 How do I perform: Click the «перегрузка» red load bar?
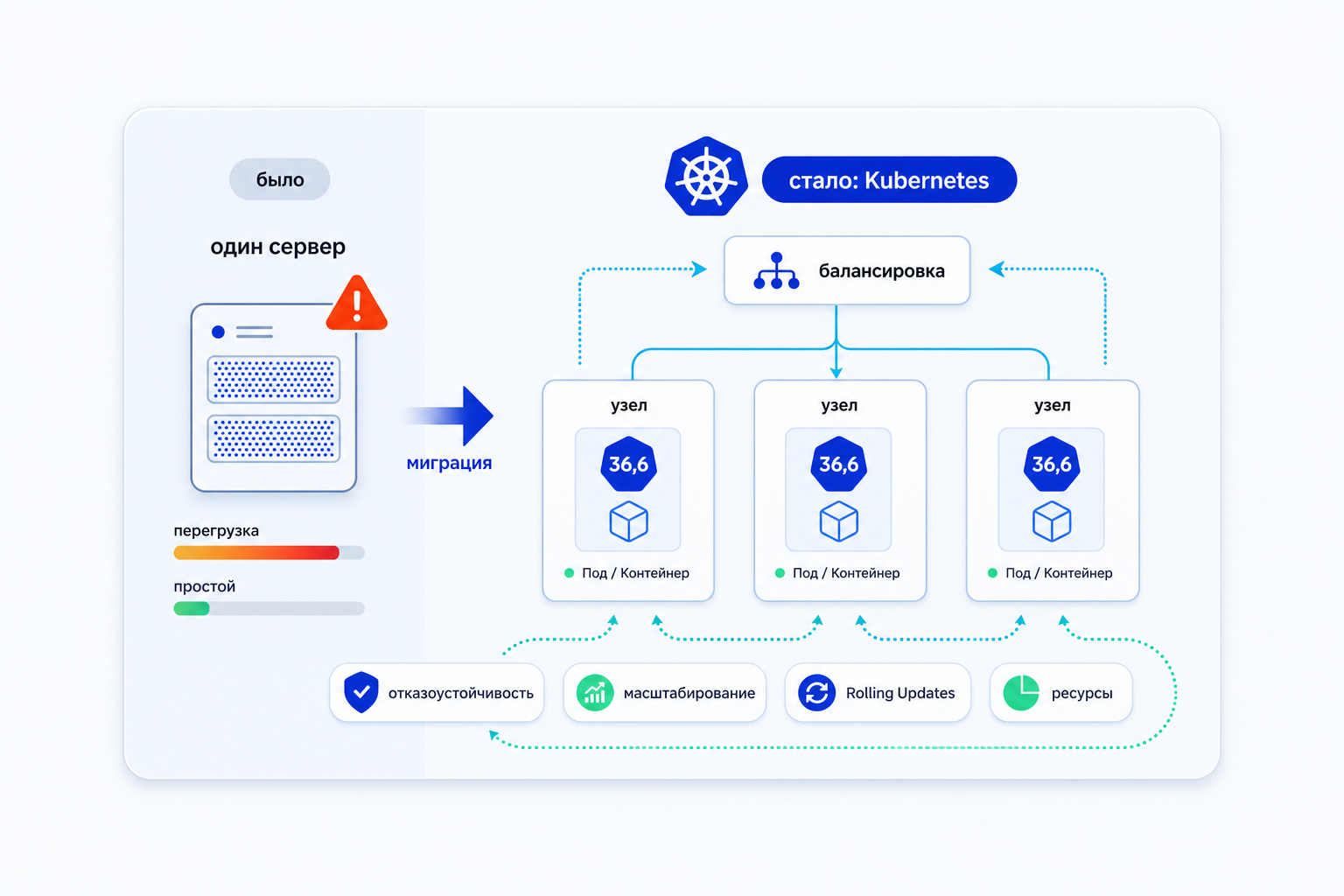tap(269, 552)
